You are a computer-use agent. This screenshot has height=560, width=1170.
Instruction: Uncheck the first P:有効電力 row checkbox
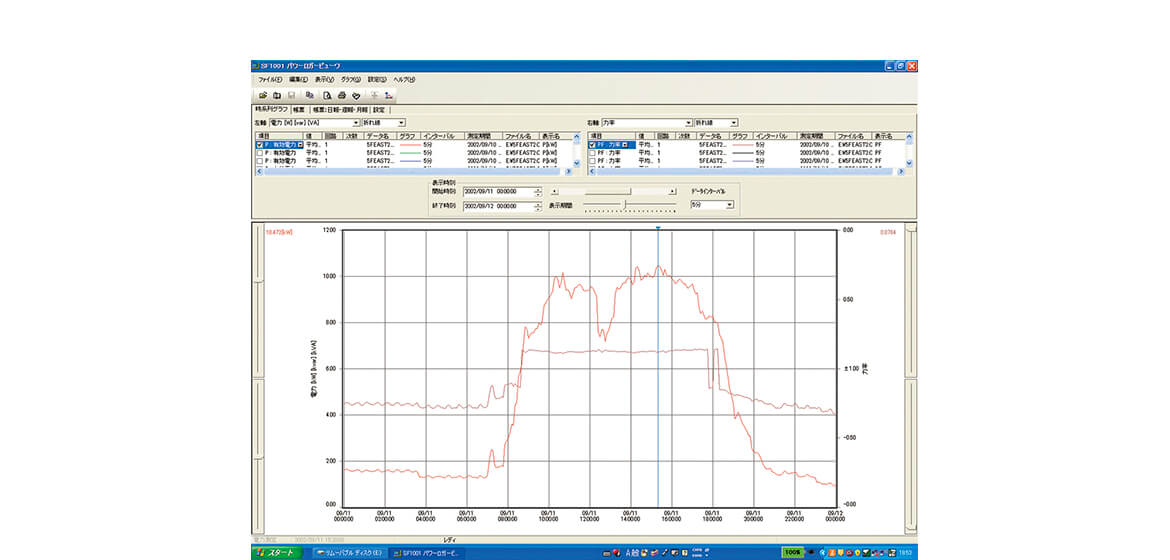click(x=260, y=145)
